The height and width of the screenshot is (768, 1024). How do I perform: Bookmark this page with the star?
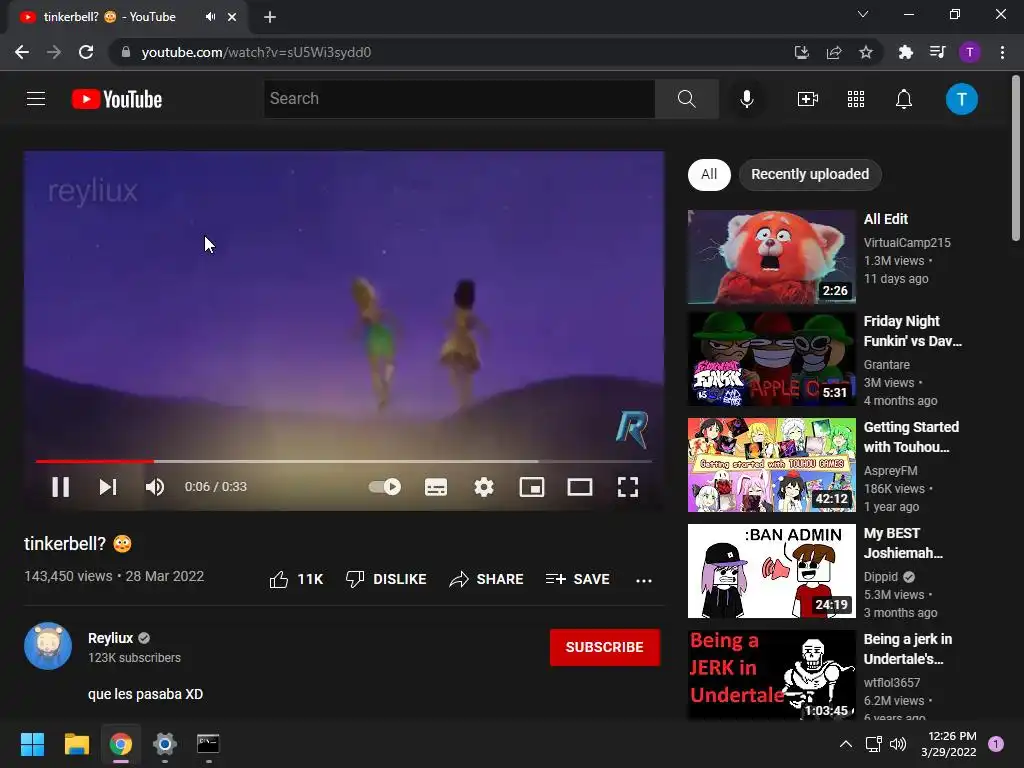tap(866, 52)
